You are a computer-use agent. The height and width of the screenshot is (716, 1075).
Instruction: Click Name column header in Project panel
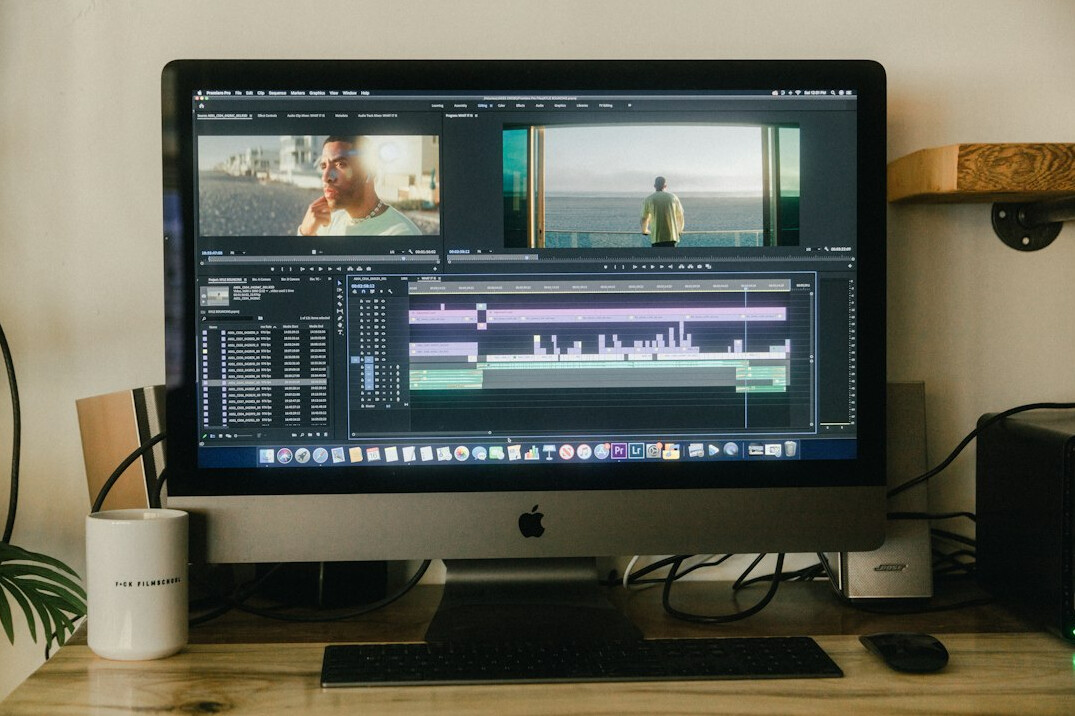(213, 327)
